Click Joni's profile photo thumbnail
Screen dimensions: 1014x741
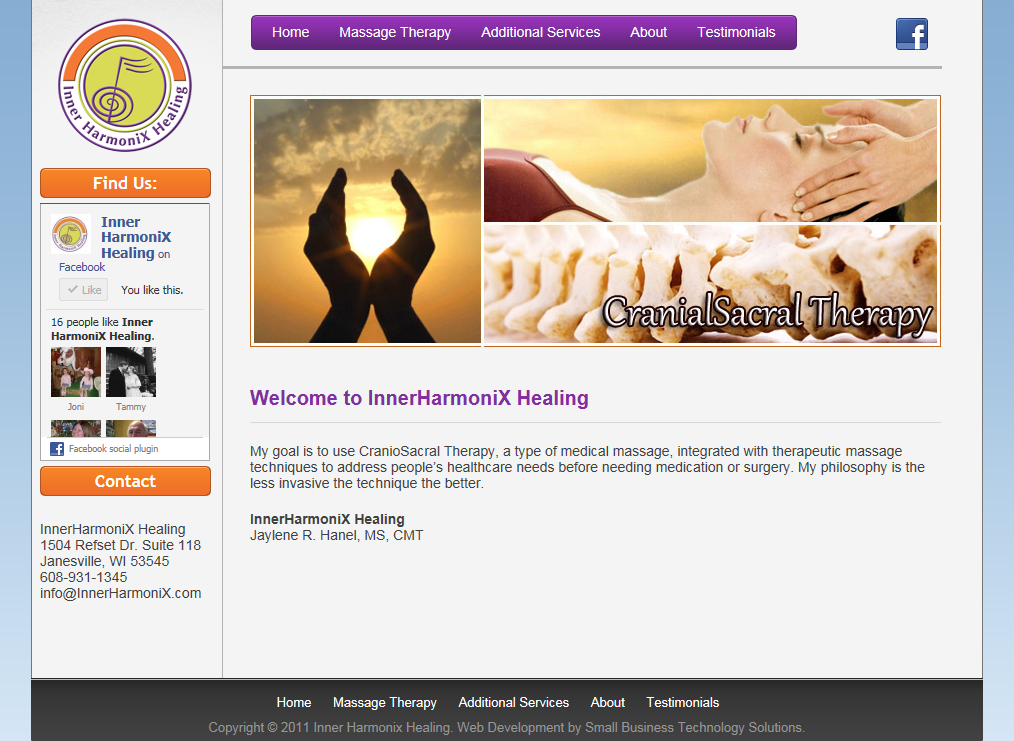click(x=76, y=372)
